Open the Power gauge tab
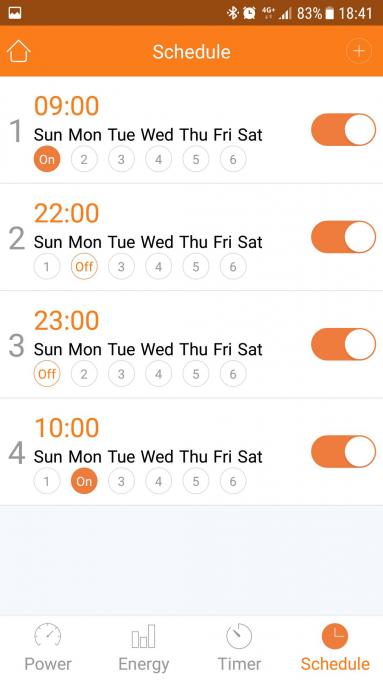Image resolution: width=383 pixels, height=680 pixels. tap(48, 648)
